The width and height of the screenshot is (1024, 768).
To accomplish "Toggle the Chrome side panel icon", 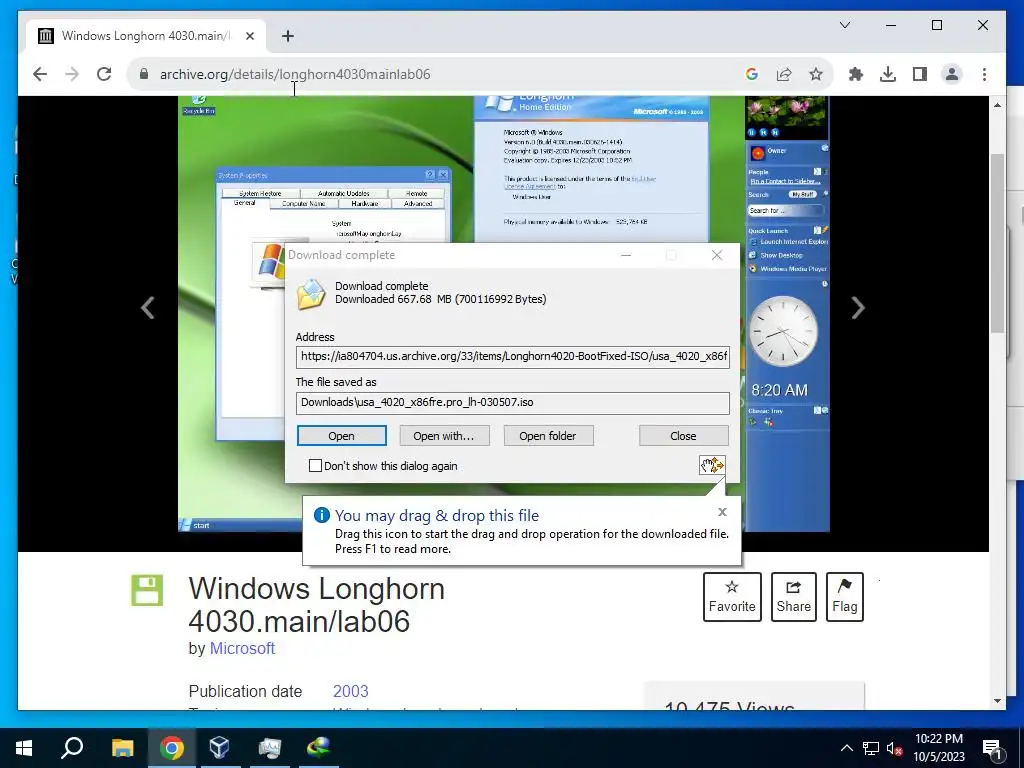I will click(x=920, y=74).
